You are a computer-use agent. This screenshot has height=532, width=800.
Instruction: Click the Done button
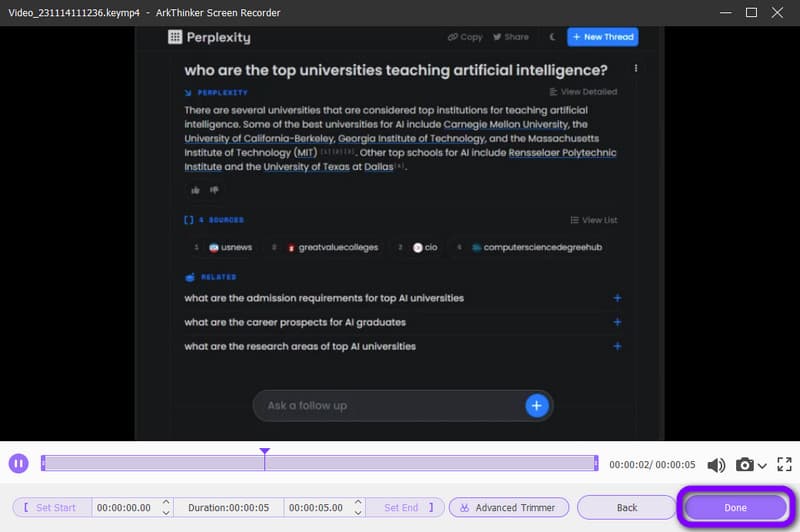735,508
